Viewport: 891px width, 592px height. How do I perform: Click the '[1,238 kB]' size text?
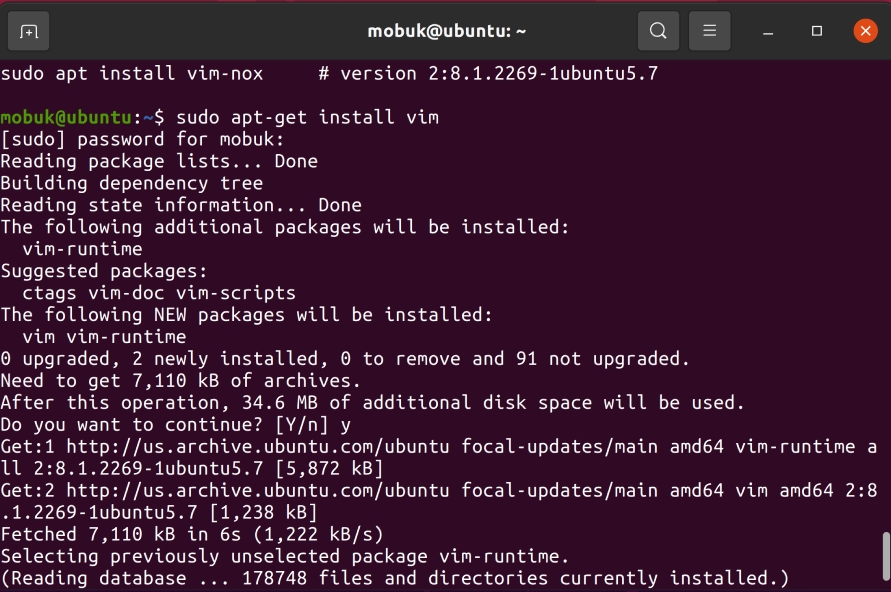(x=263, y=512)
